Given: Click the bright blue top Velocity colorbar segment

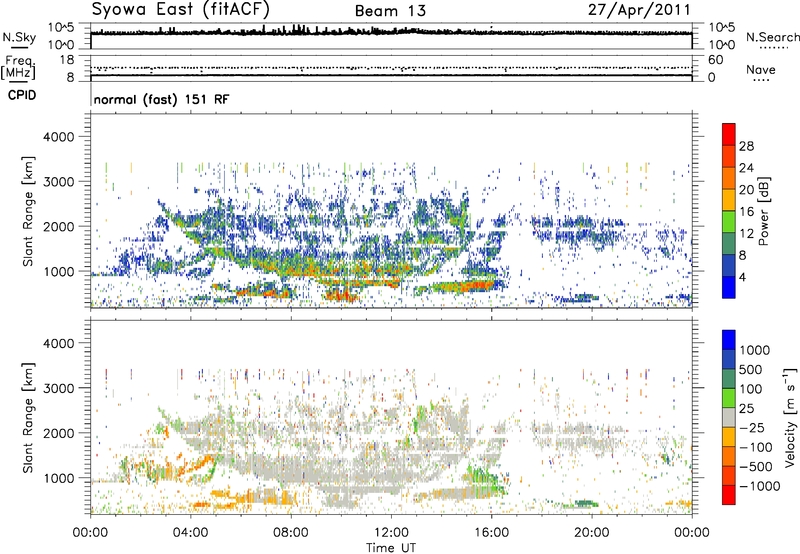Looking at the screenshot, I should (729, 340).
